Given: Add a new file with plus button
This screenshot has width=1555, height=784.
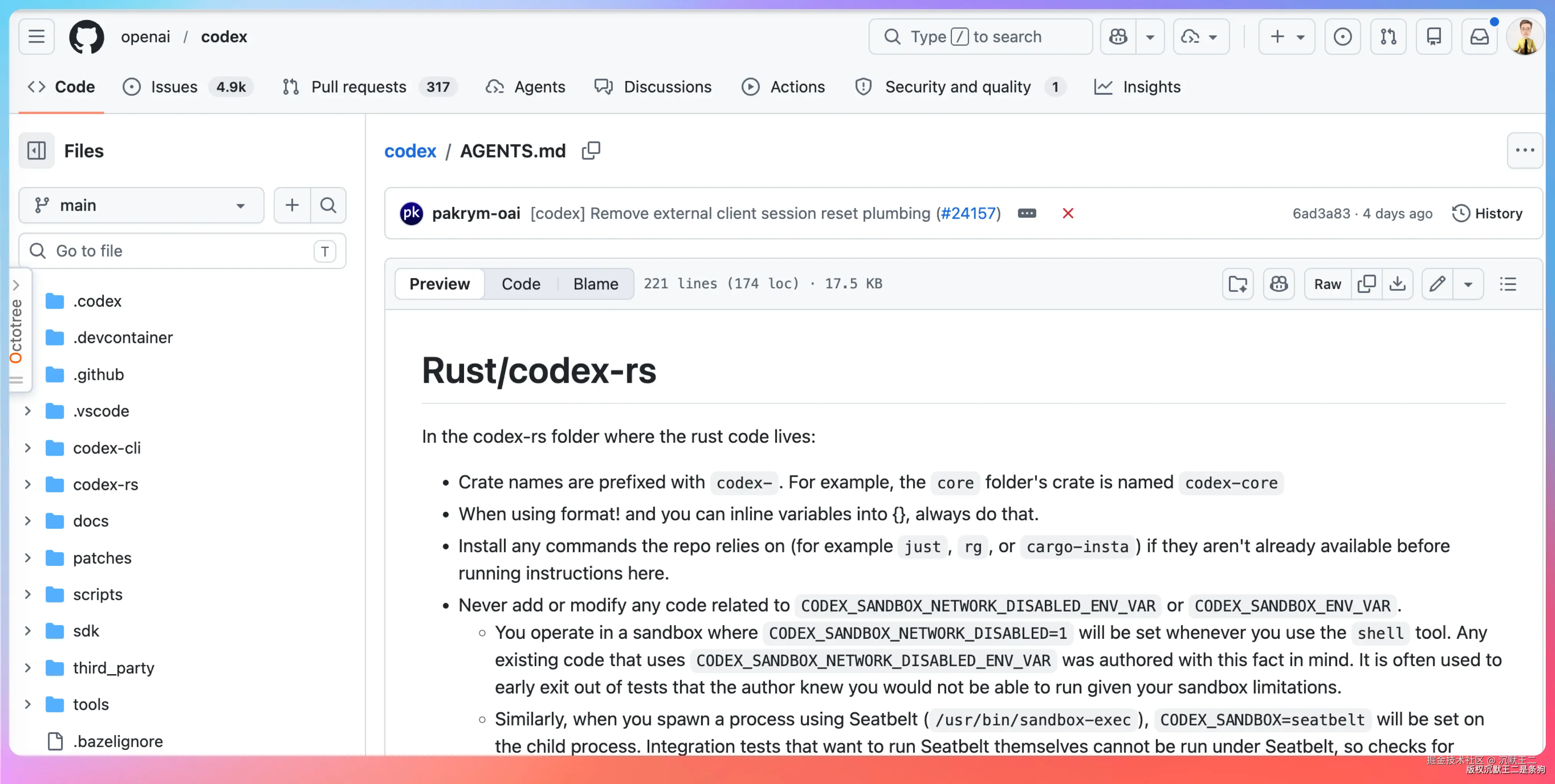Looking at the screenshot, I should click(x=292, y=205).
